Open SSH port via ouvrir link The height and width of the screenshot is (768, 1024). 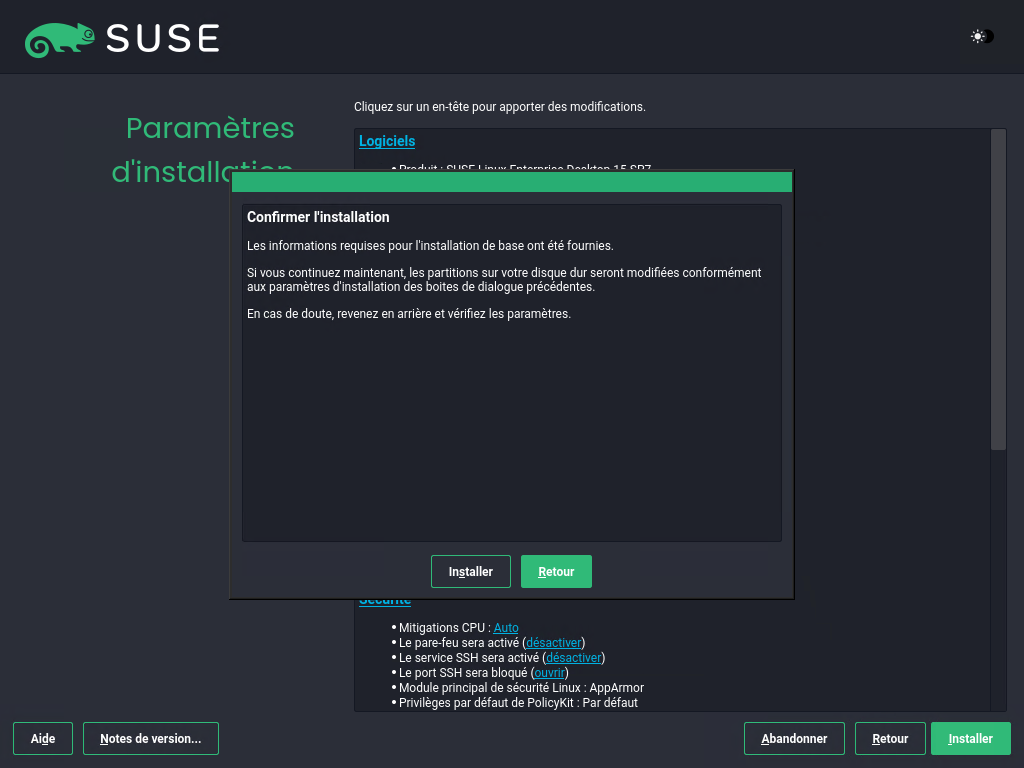(x=549, y=673)
